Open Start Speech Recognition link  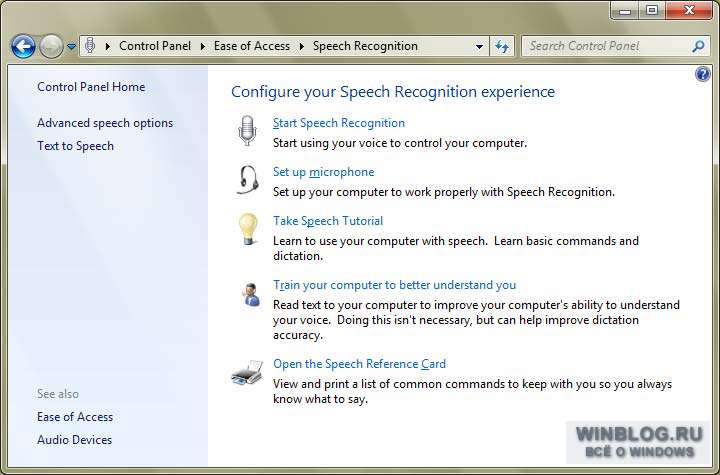tap(339, 123)
